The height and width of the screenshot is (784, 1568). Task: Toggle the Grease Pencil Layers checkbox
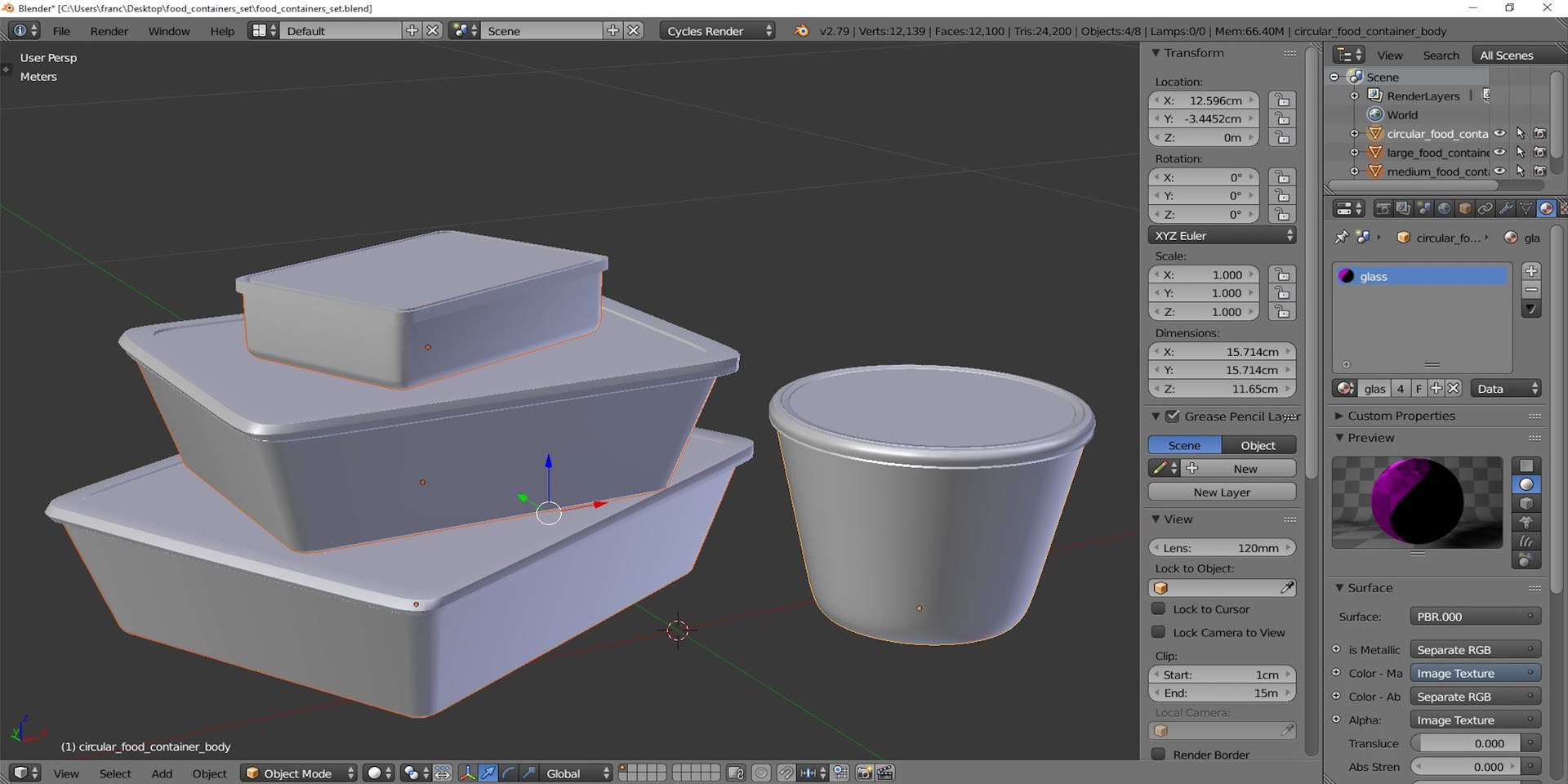click(1173, 416)
